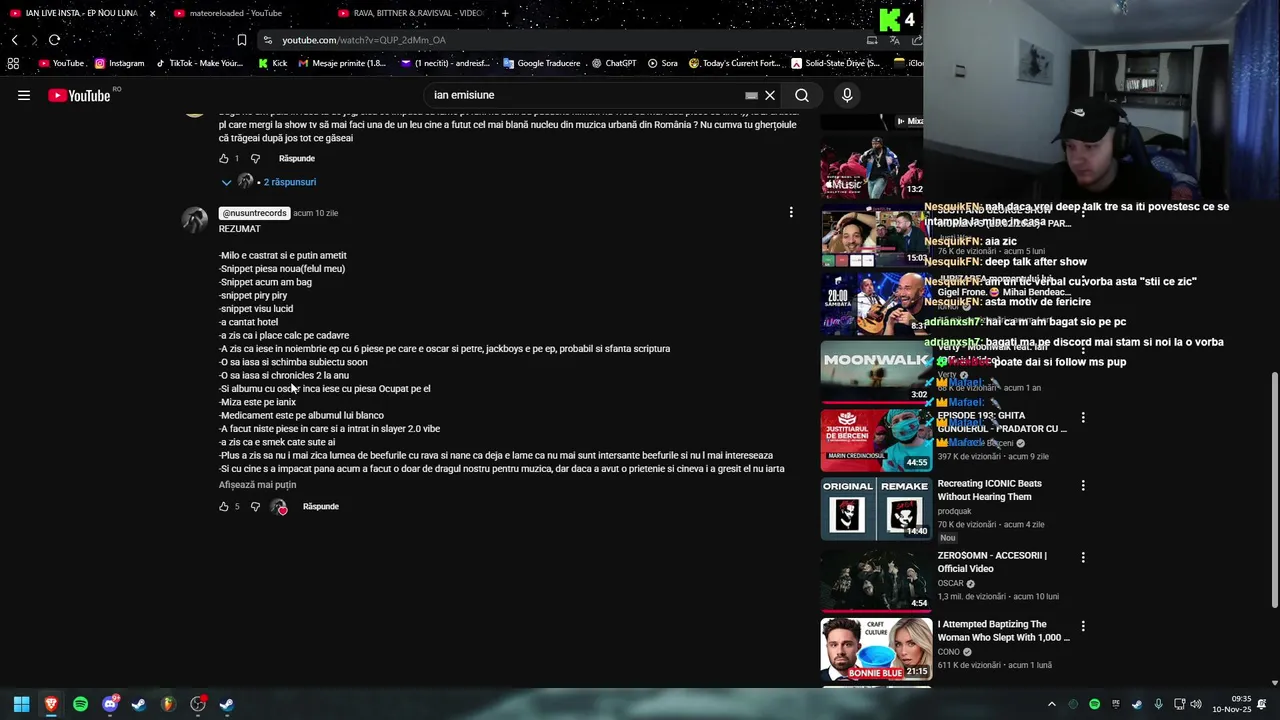The width and height of the screenshot is (1280, 720).
Task: Show hidden system tray icons chevron
Action: [1051, 704]
